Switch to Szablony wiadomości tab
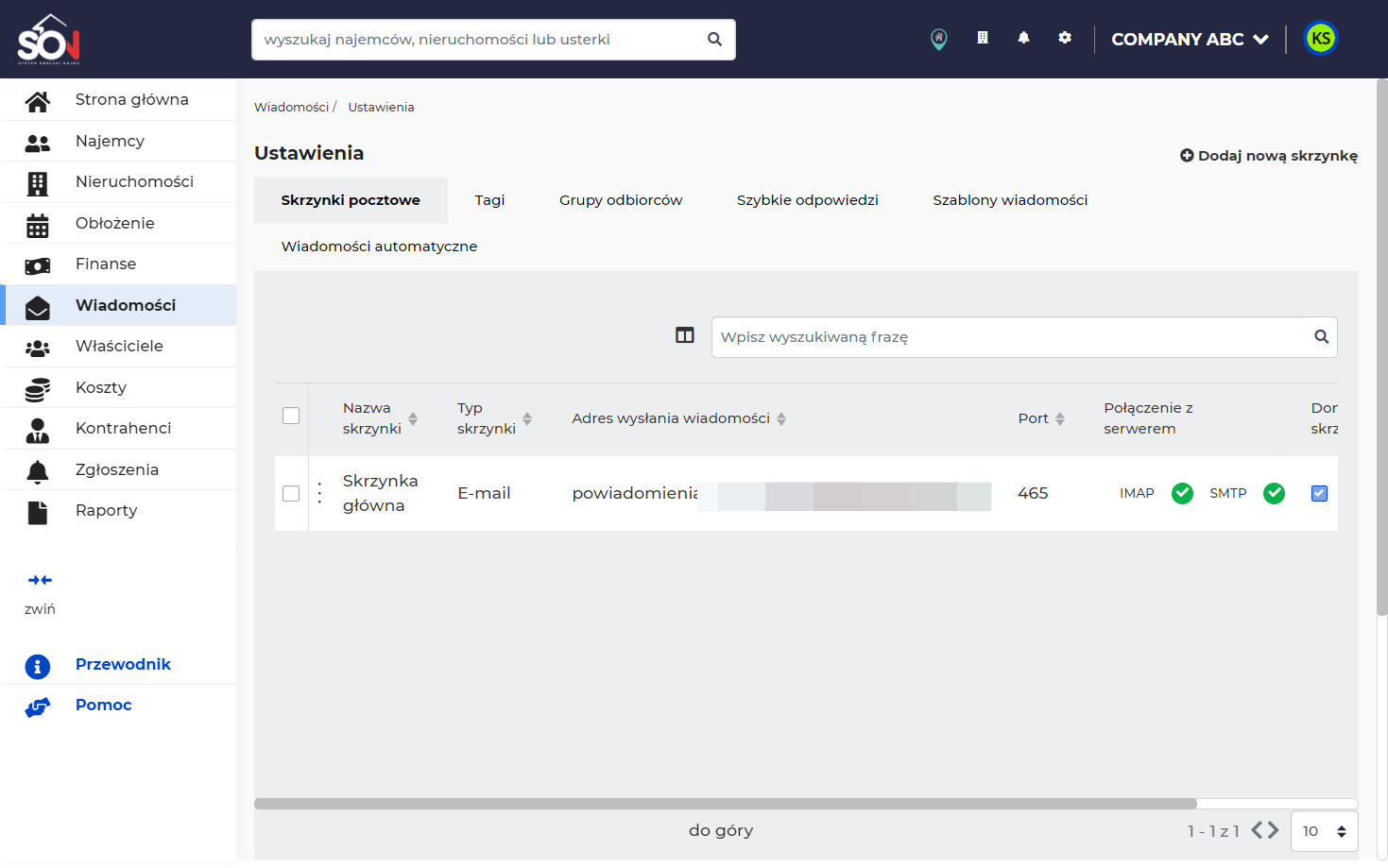Image resolution: width=1388 pixels, height=868 pixels. click(x=1010, y=200)
